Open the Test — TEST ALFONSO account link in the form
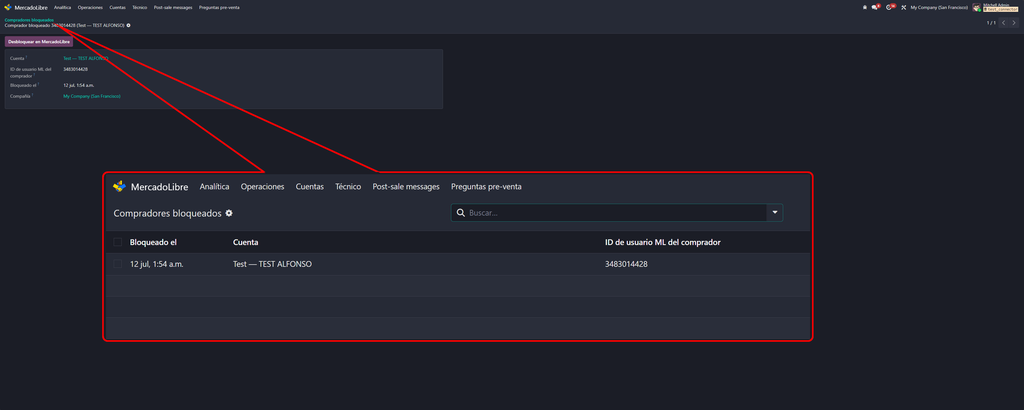The image size is (1024, 410). click(86, 58)
